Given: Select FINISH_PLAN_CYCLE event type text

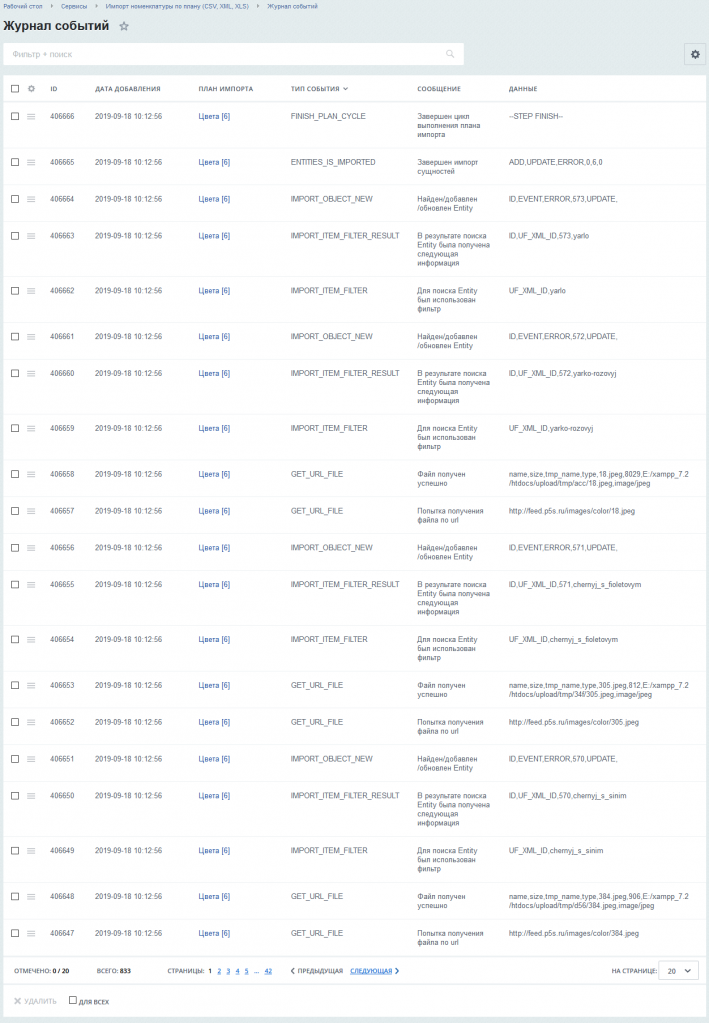Looking at the screenshot, I should point(328,117).
